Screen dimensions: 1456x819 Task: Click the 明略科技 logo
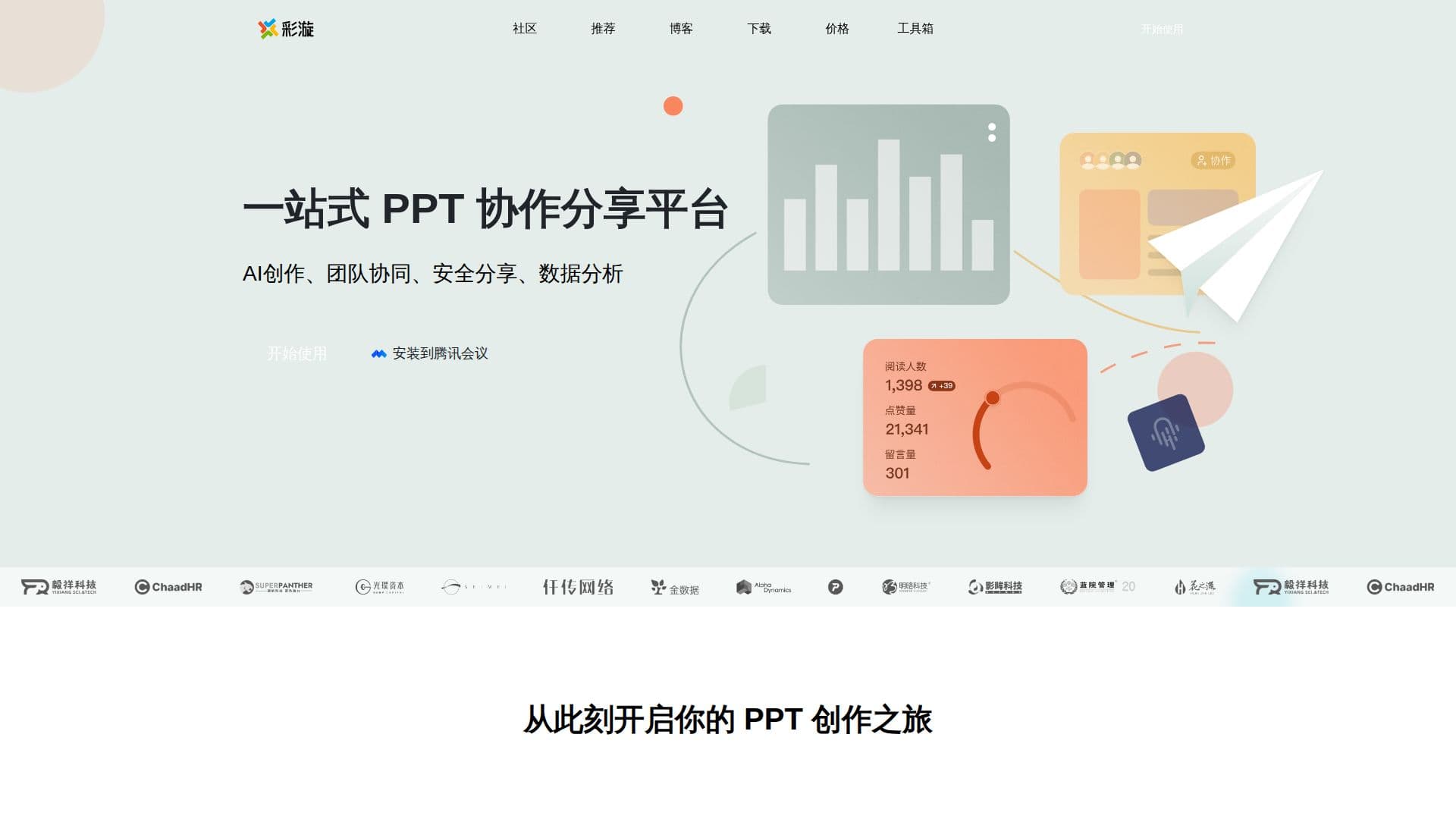(905, 587)
